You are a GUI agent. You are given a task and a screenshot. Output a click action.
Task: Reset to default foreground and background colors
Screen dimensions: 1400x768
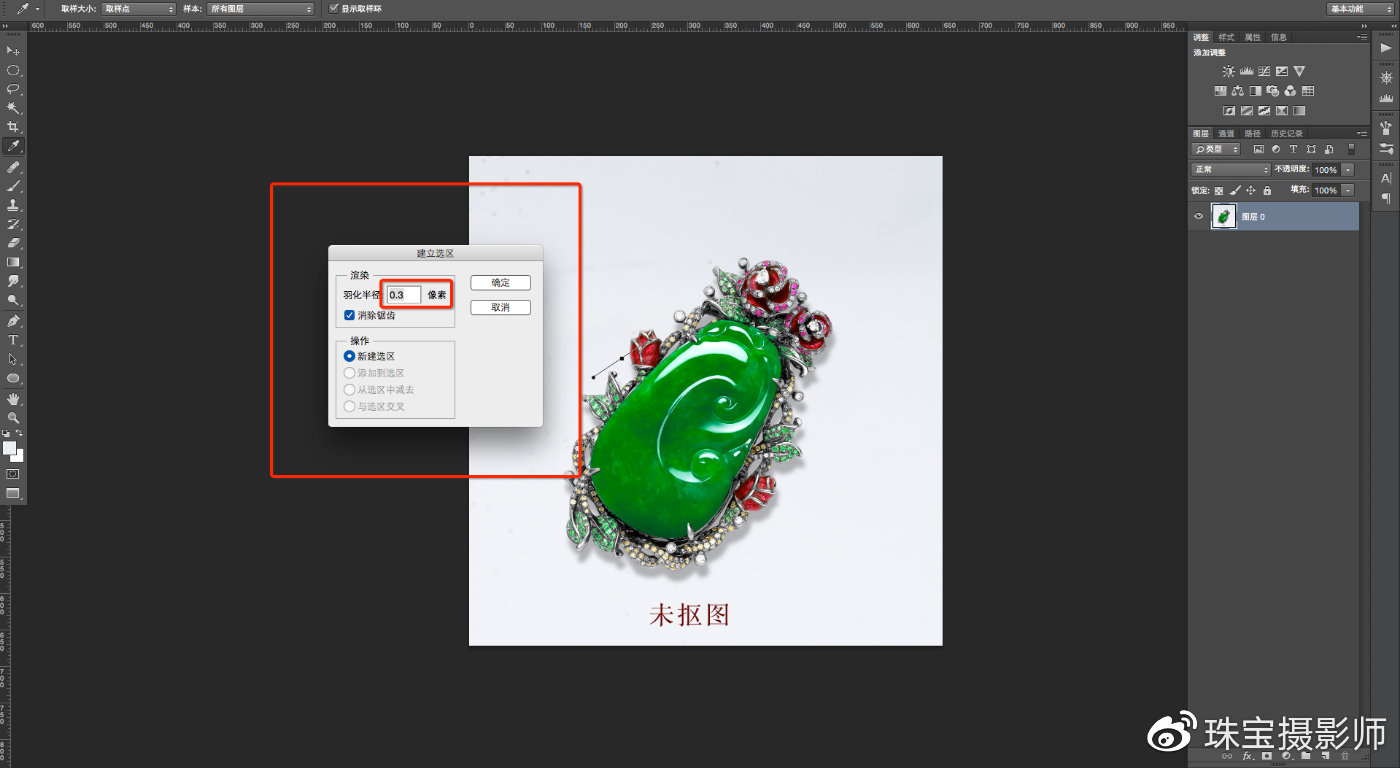tap(6, 433)
